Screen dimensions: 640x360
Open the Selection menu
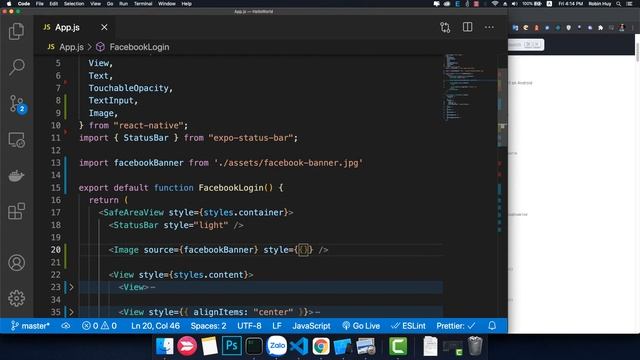(74, 4)
